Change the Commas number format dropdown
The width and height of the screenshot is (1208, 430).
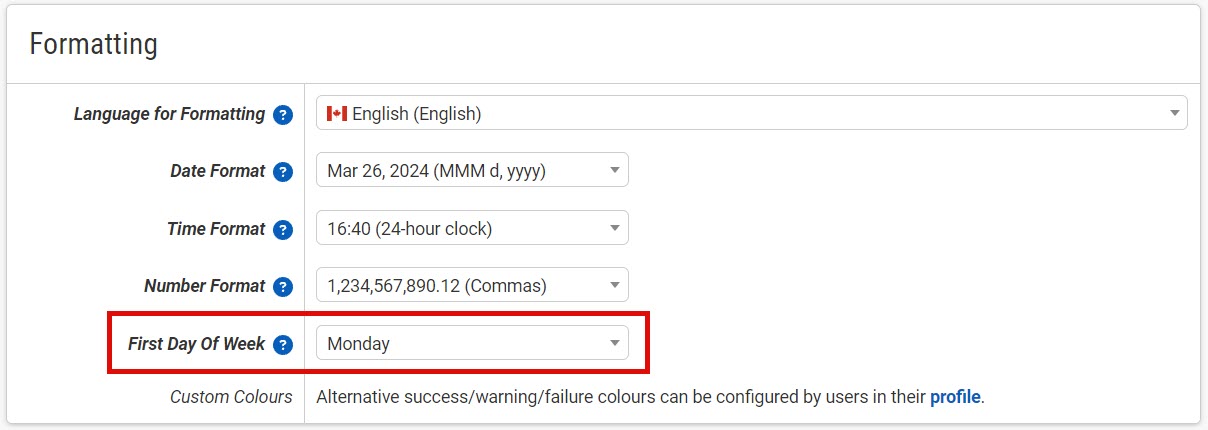coord(472,286)
